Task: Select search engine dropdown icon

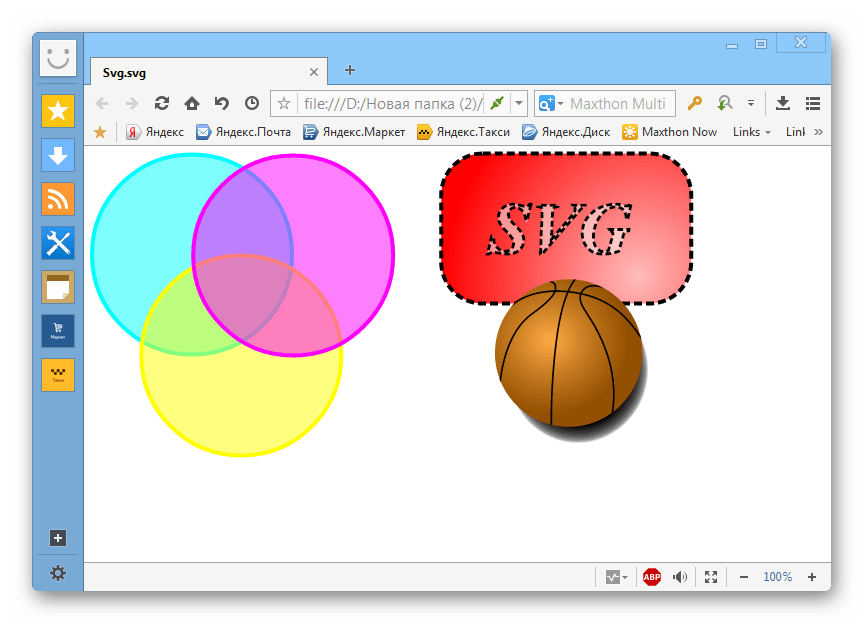Action: pos(551,103)
